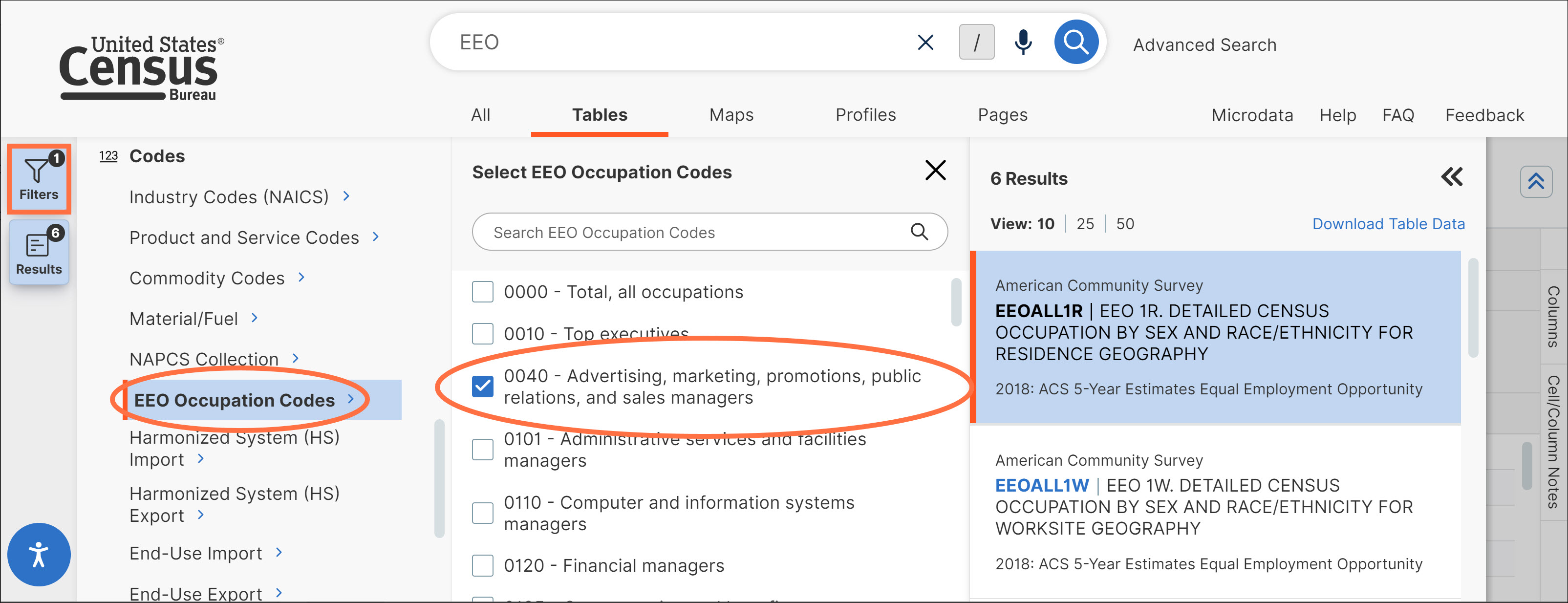
Task: Click the Download Table Data link
Action: click(x=1389, y=223)
